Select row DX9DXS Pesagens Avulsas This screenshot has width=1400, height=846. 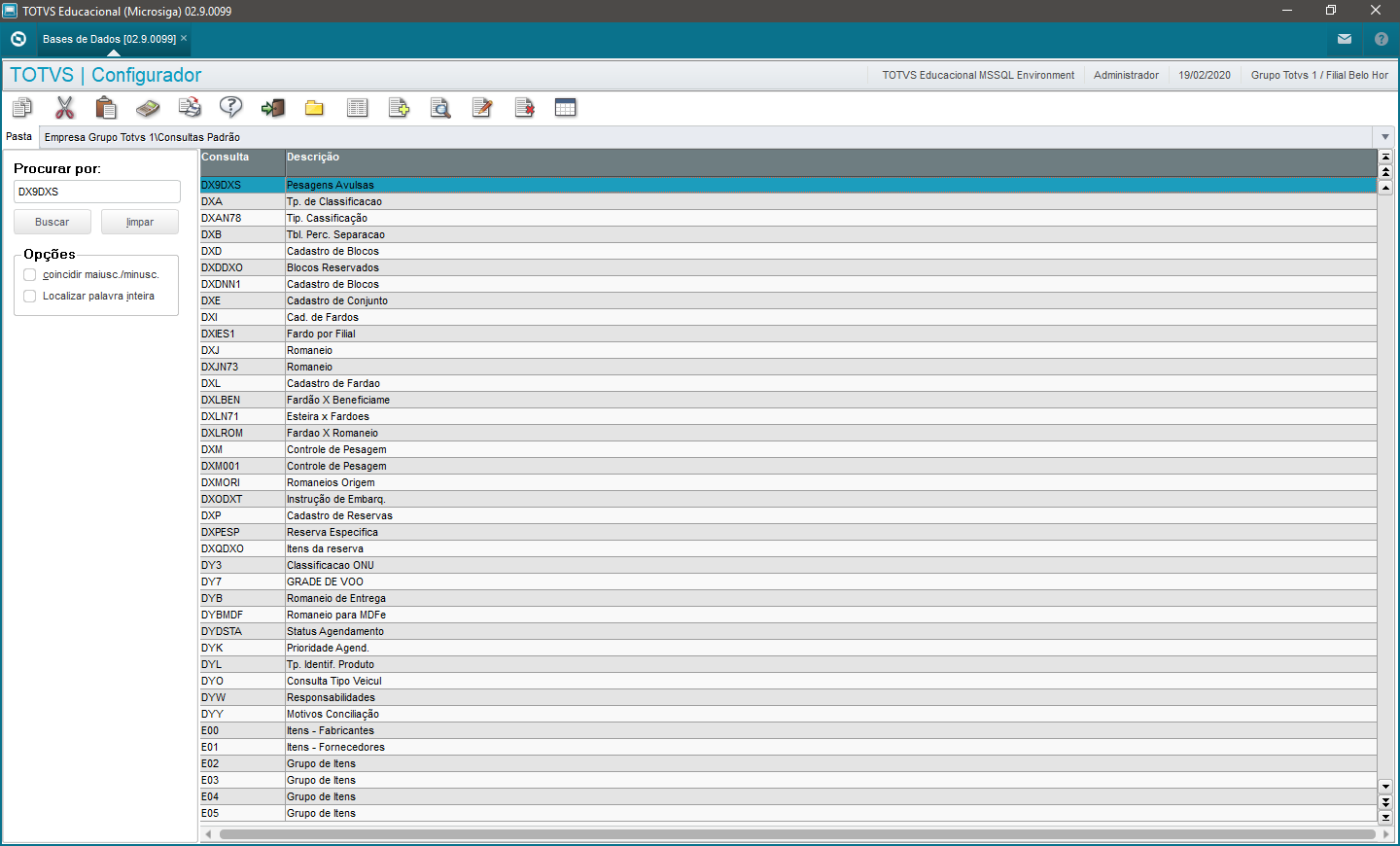788,185
